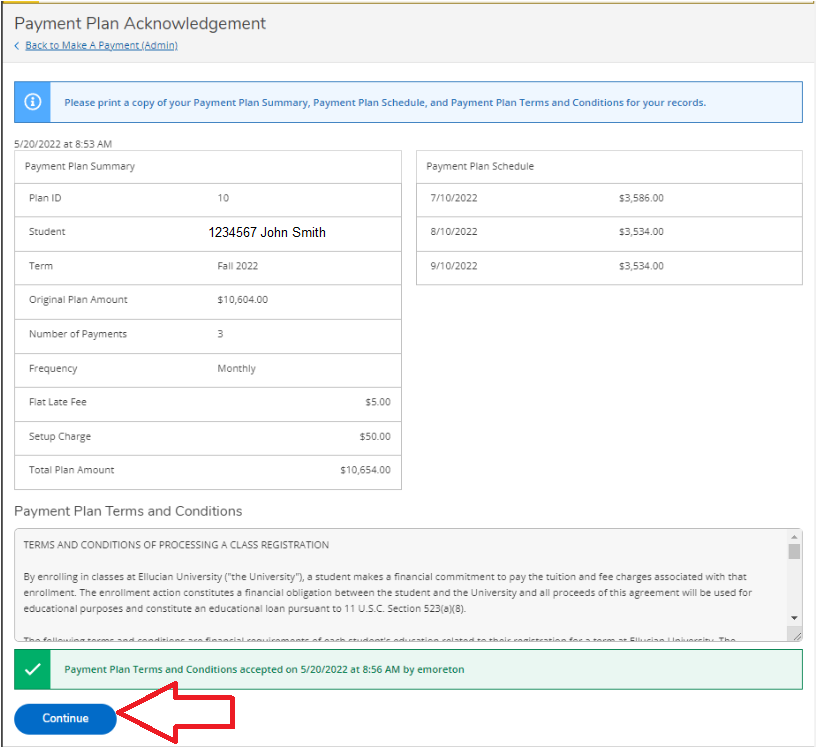The image size is (816, 747).
Task: Click schedule date 9/10/2022
Action: [454, 266]
